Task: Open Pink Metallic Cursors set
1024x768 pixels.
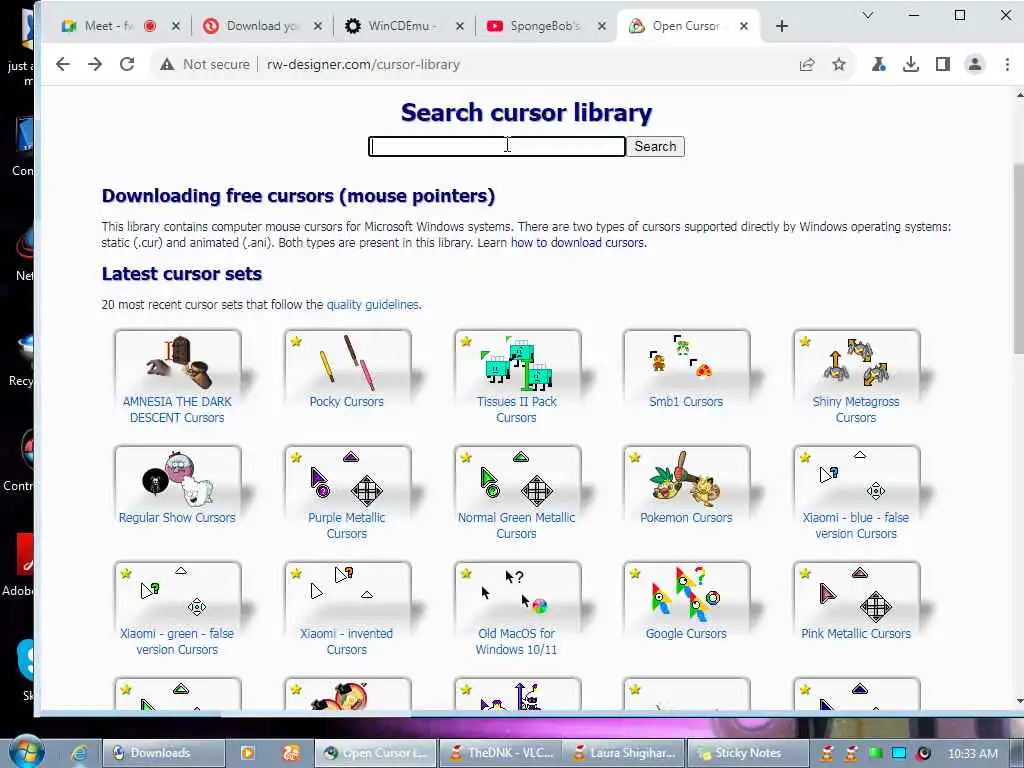Action: pos(856,633)
